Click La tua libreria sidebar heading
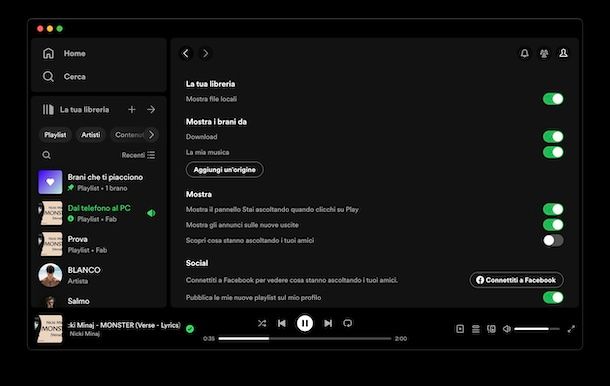610x386 pixels. pos(84,110)
